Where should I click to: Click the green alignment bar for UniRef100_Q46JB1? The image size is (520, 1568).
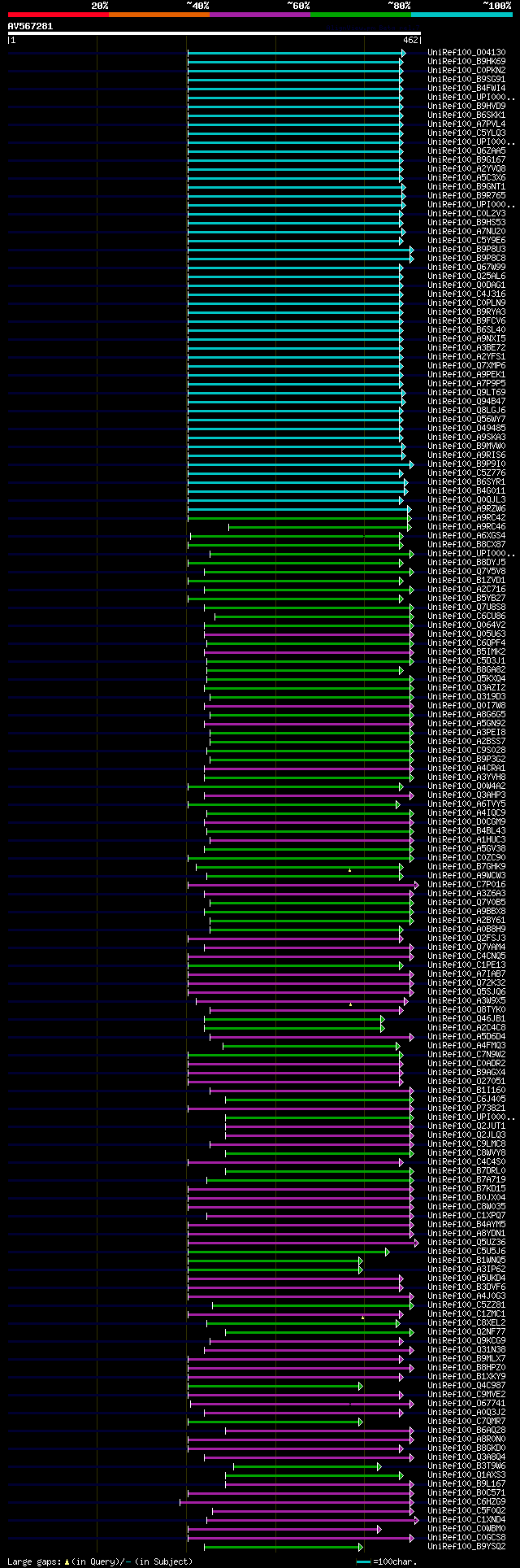pyautogui.click(x=293, y=1019)
